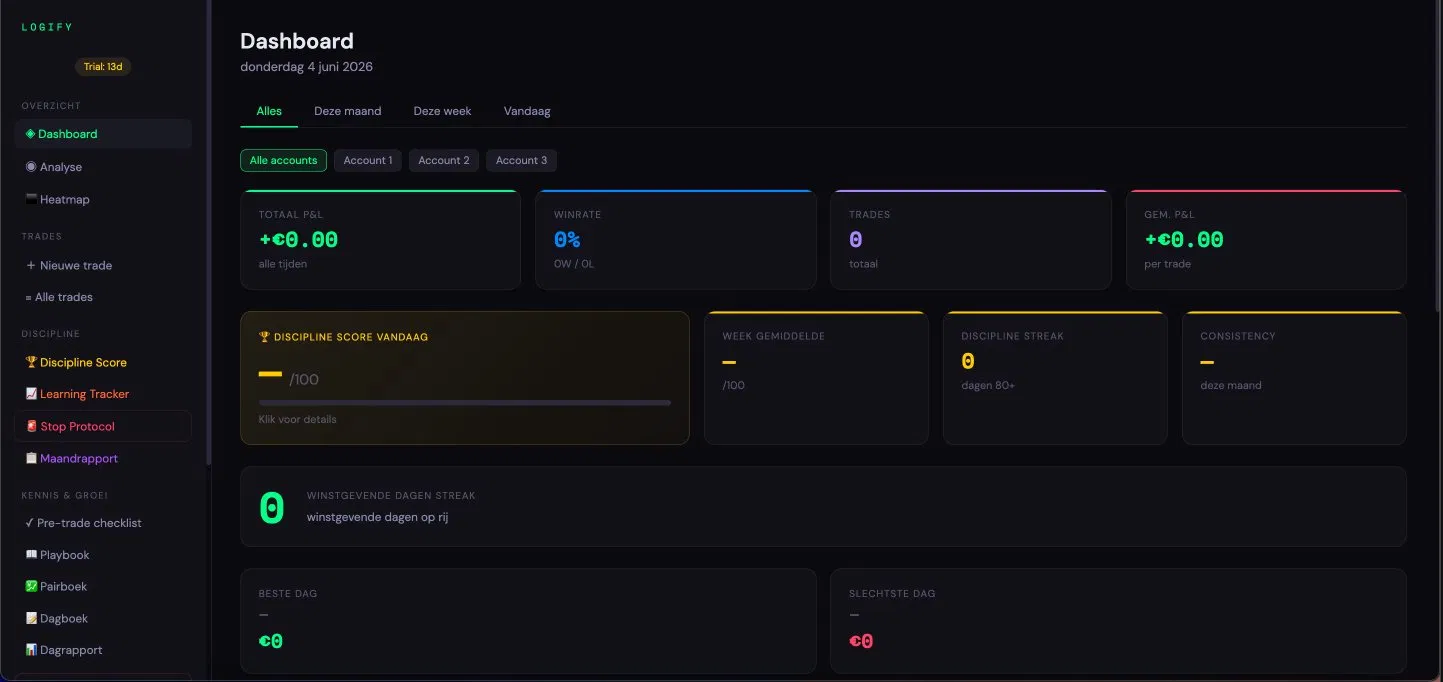Open the Analyse page
Viewport: 1443px width, 682px height.
click(x=103, y=167)
